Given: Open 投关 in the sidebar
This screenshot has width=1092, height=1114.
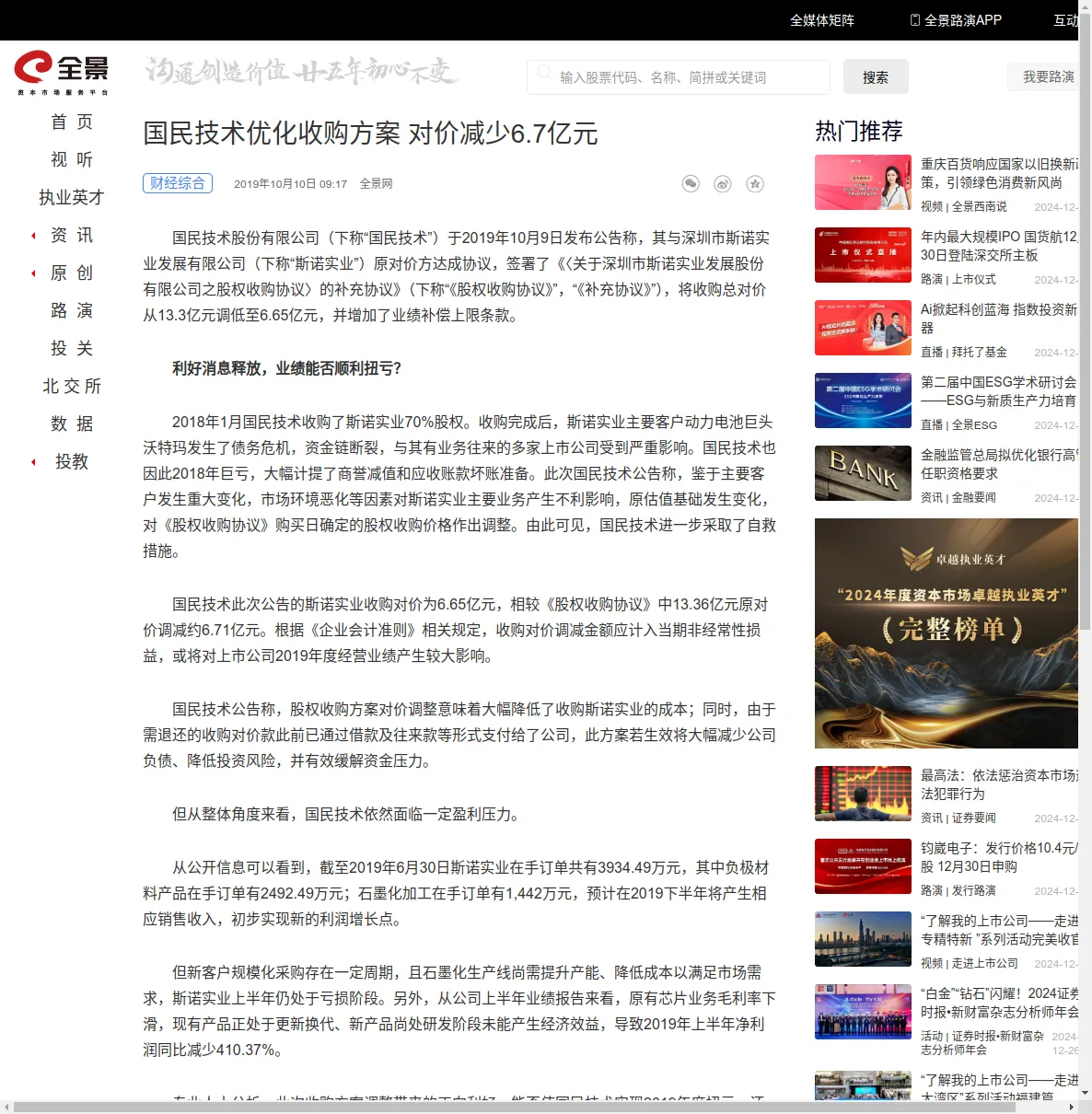Looking at the screenshot, I should 72,349.
